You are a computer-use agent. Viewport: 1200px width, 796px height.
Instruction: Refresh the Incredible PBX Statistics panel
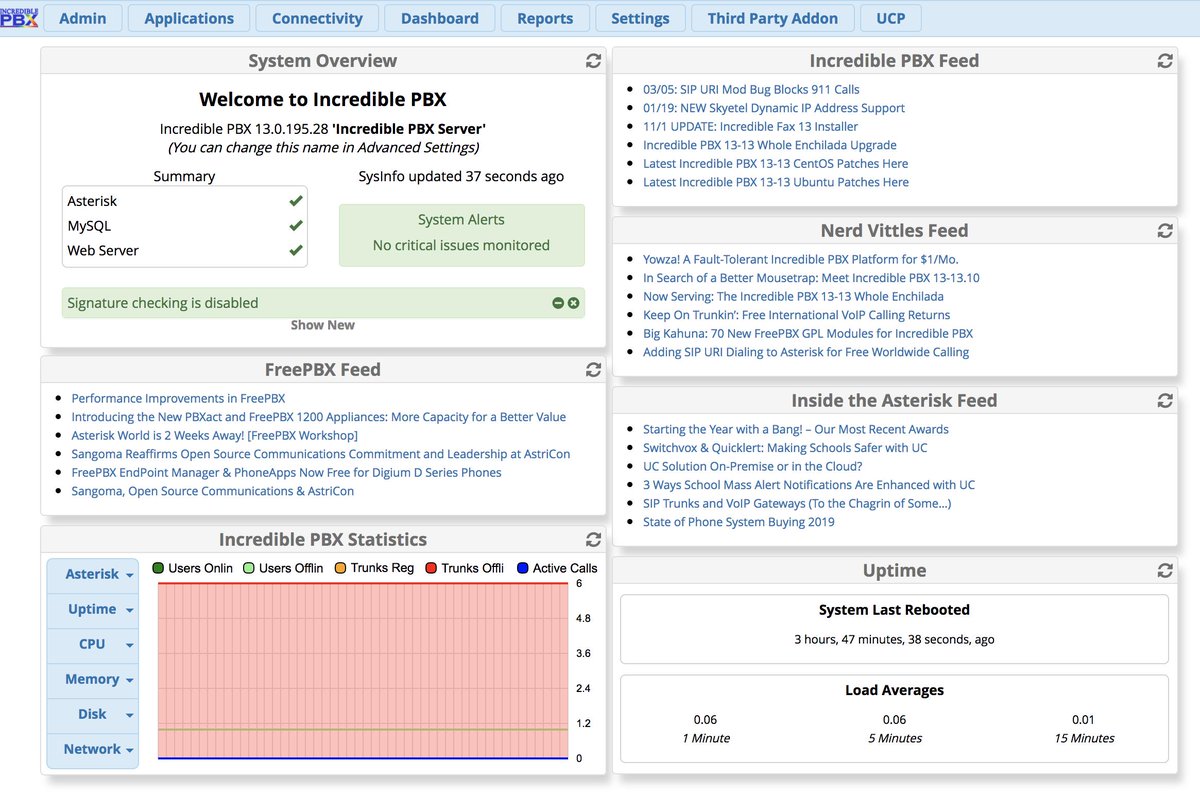pyautogui.click(x=593, y=540)
